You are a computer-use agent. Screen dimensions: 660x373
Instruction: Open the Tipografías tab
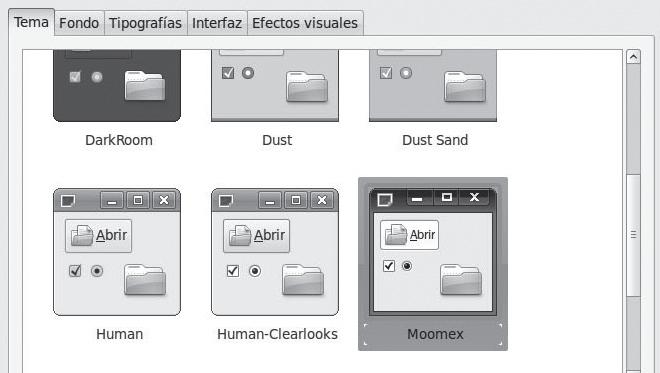(145, 23)
